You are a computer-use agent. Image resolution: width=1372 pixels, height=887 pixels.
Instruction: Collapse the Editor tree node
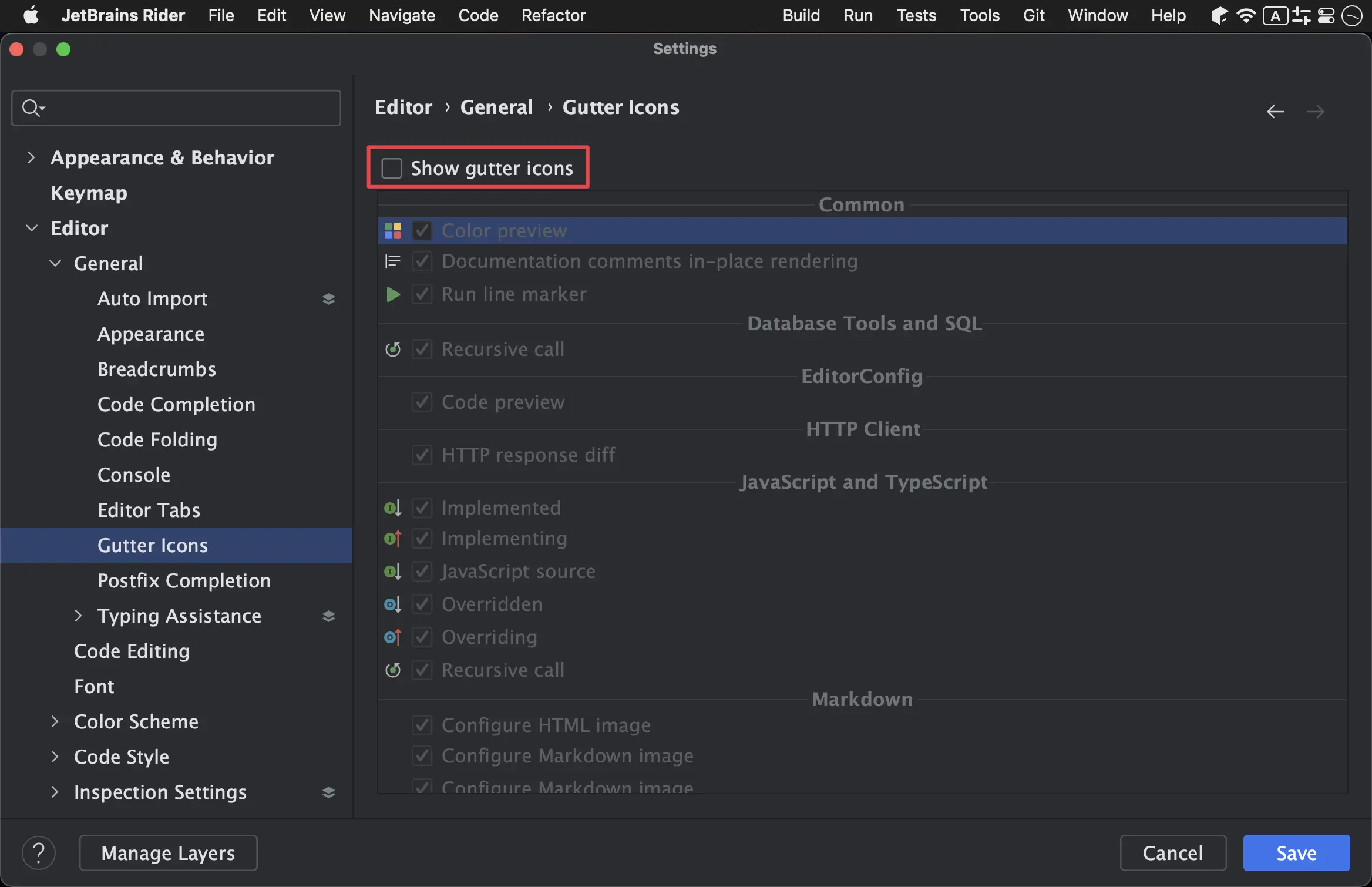[31, 228]
